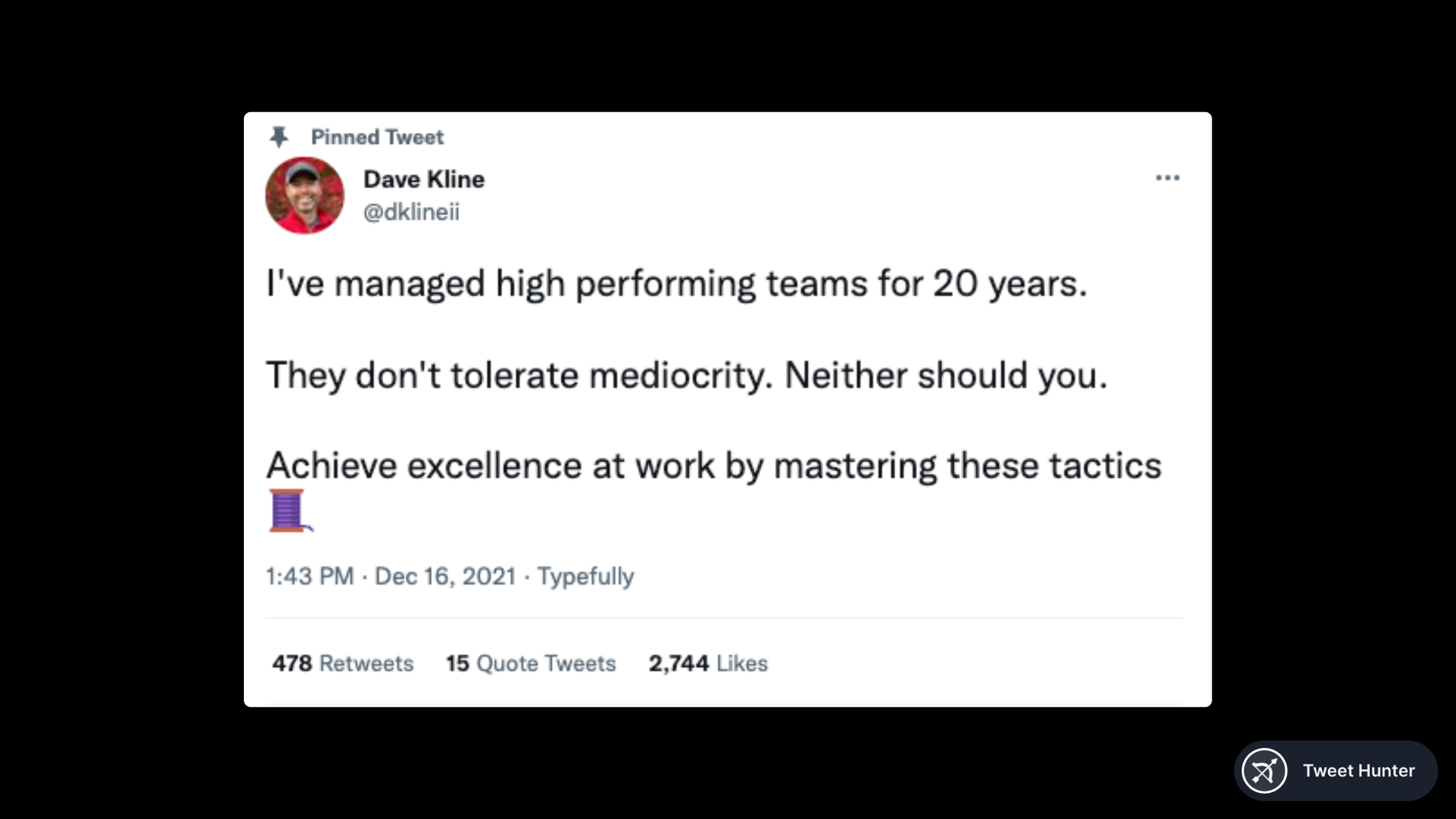This screenshot has width=1456, height=819.
Task: Click the sentence about managing teams 20 years
Action: pyautogui.click(x=676, y=284)
